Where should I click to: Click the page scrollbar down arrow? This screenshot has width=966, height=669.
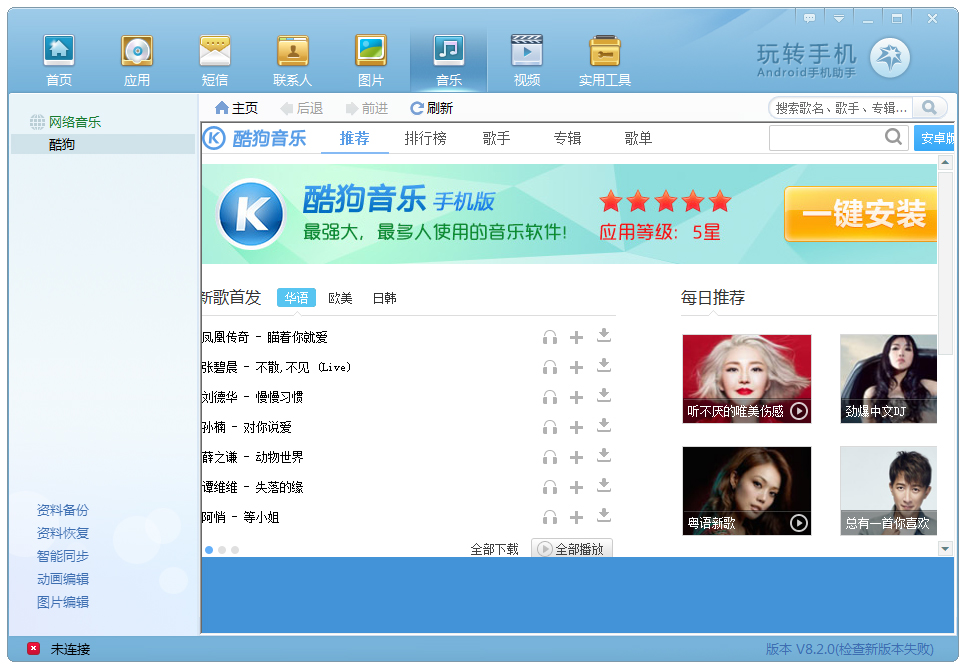click(x=945, y=548)
